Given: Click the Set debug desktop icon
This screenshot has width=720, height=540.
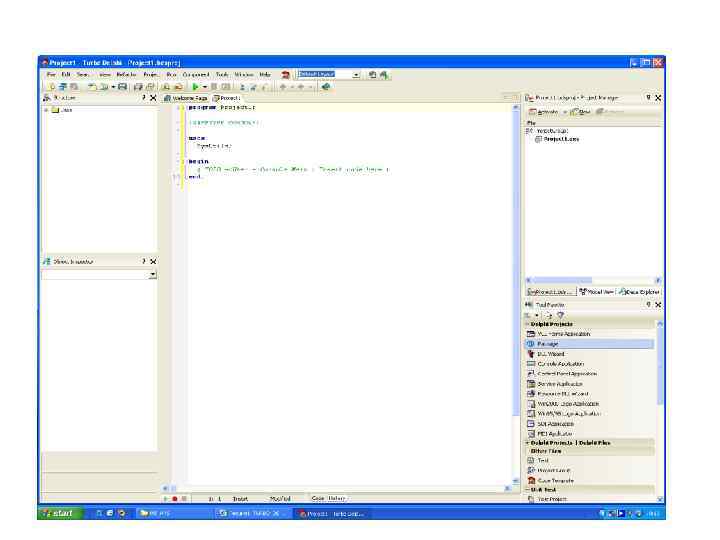Looking at the screenshot, I should [x=384, y=75].
